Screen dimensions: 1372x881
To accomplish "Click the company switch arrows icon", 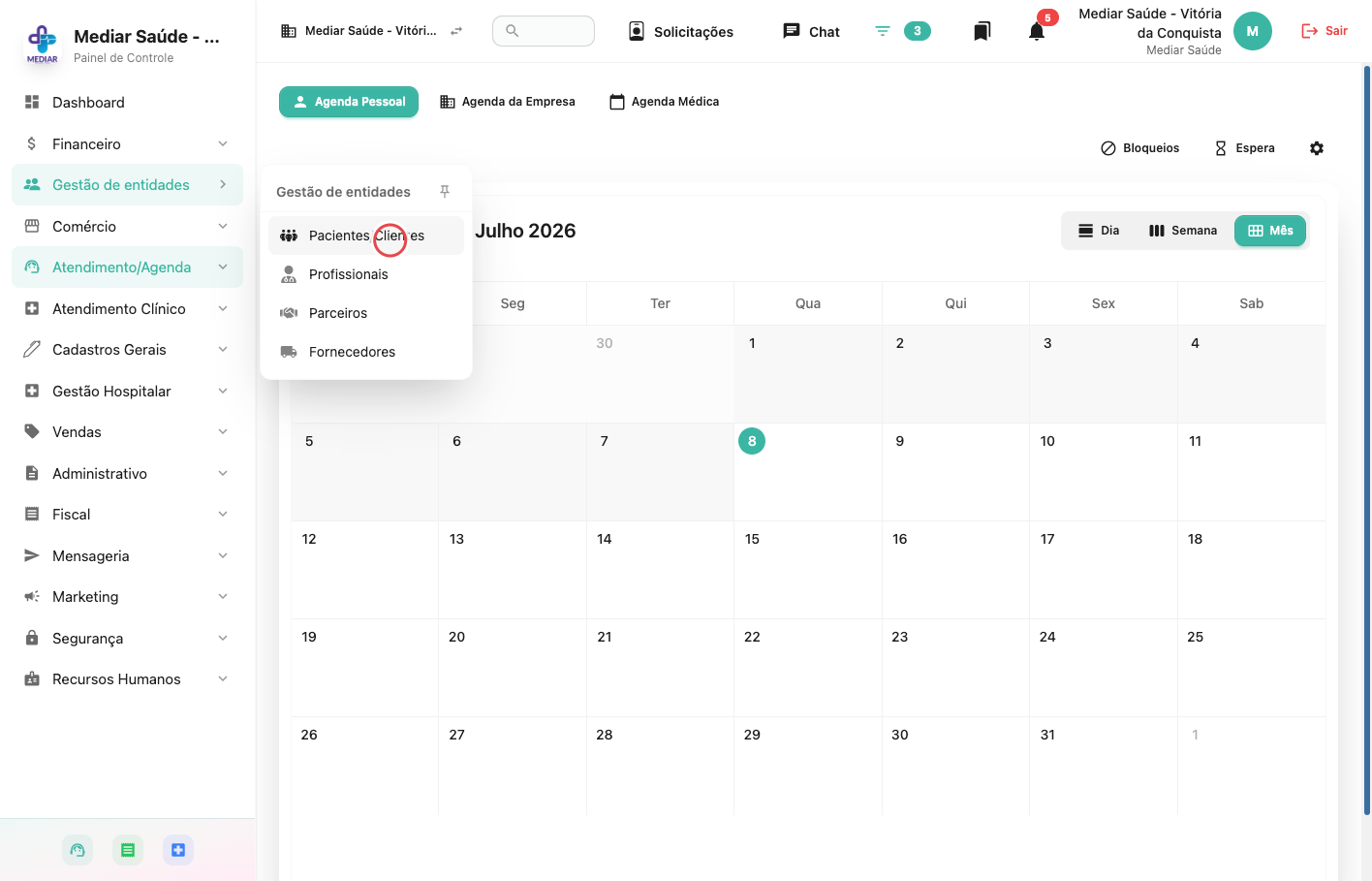I will click(x=456, y=31).
